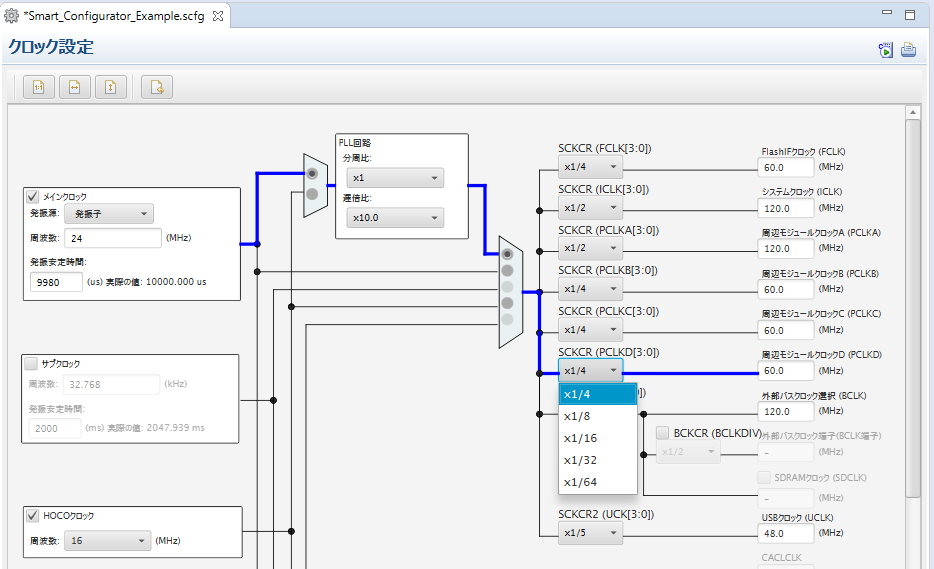
Task: Open the PLL 逓倍比 x10.0 dropdown
Action: click(x=394, y=218)
